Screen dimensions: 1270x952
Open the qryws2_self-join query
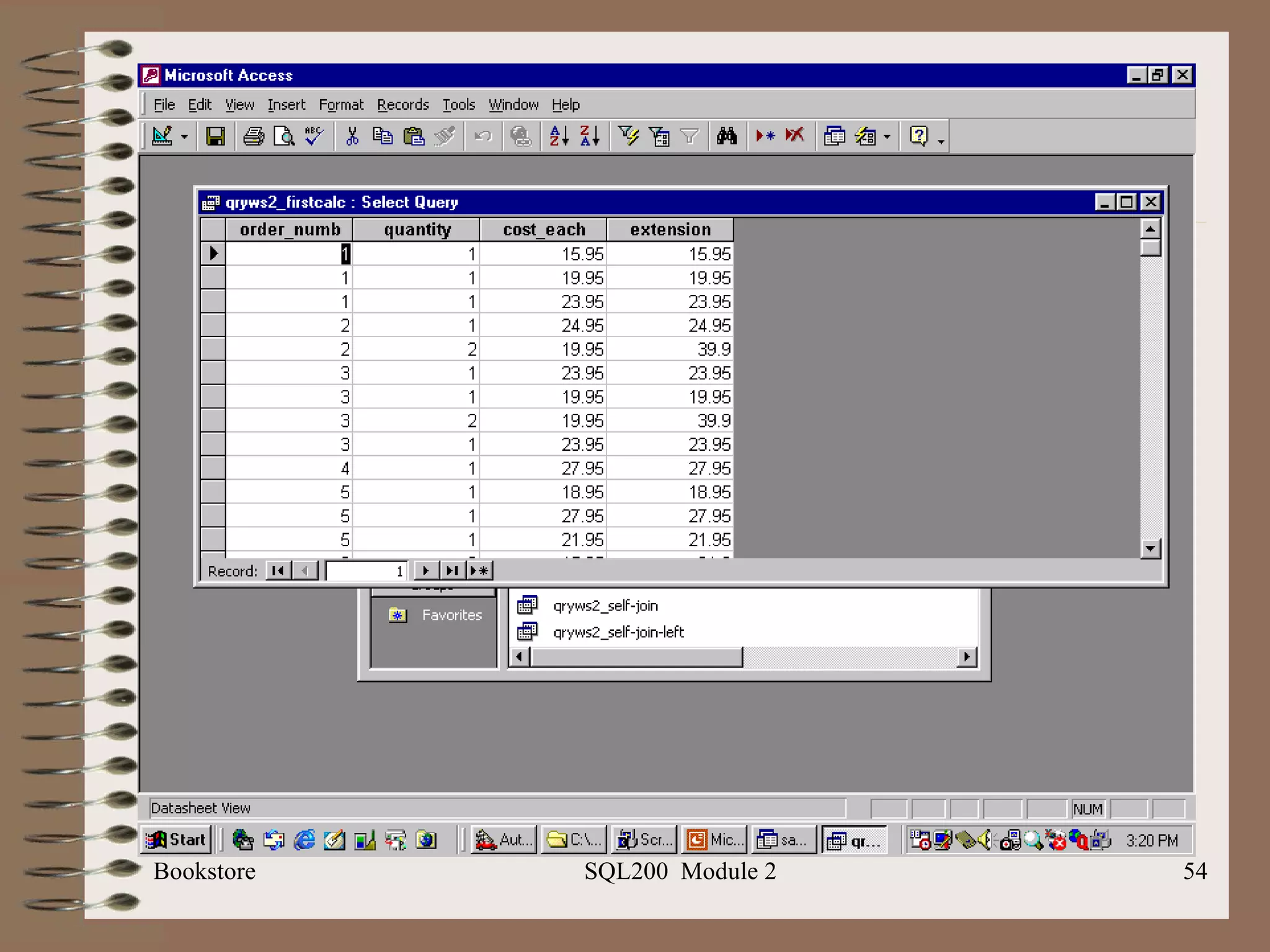point(605,606)
